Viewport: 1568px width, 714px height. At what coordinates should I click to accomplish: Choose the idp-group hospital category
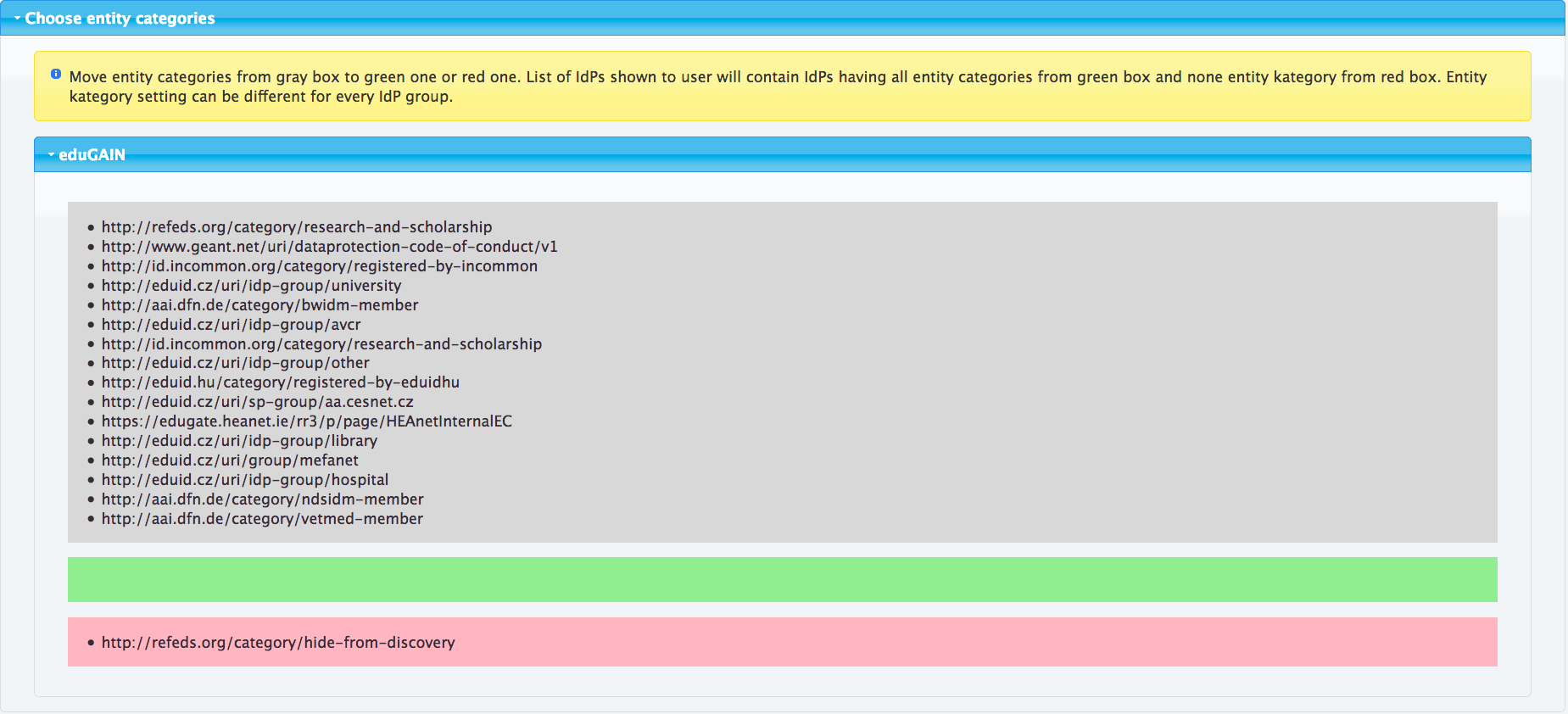244,480
